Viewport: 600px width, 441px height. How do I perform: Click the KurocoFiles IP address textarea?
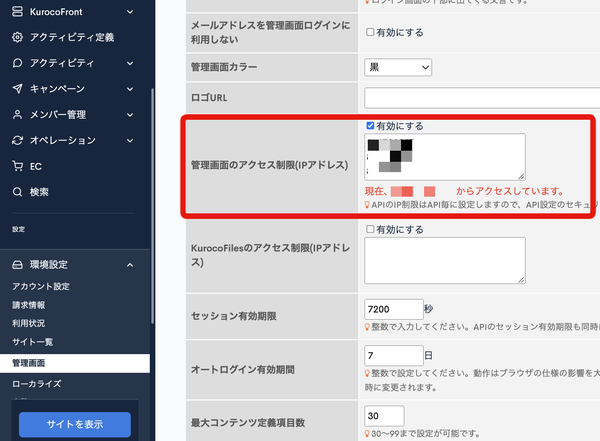coord(445,261)
